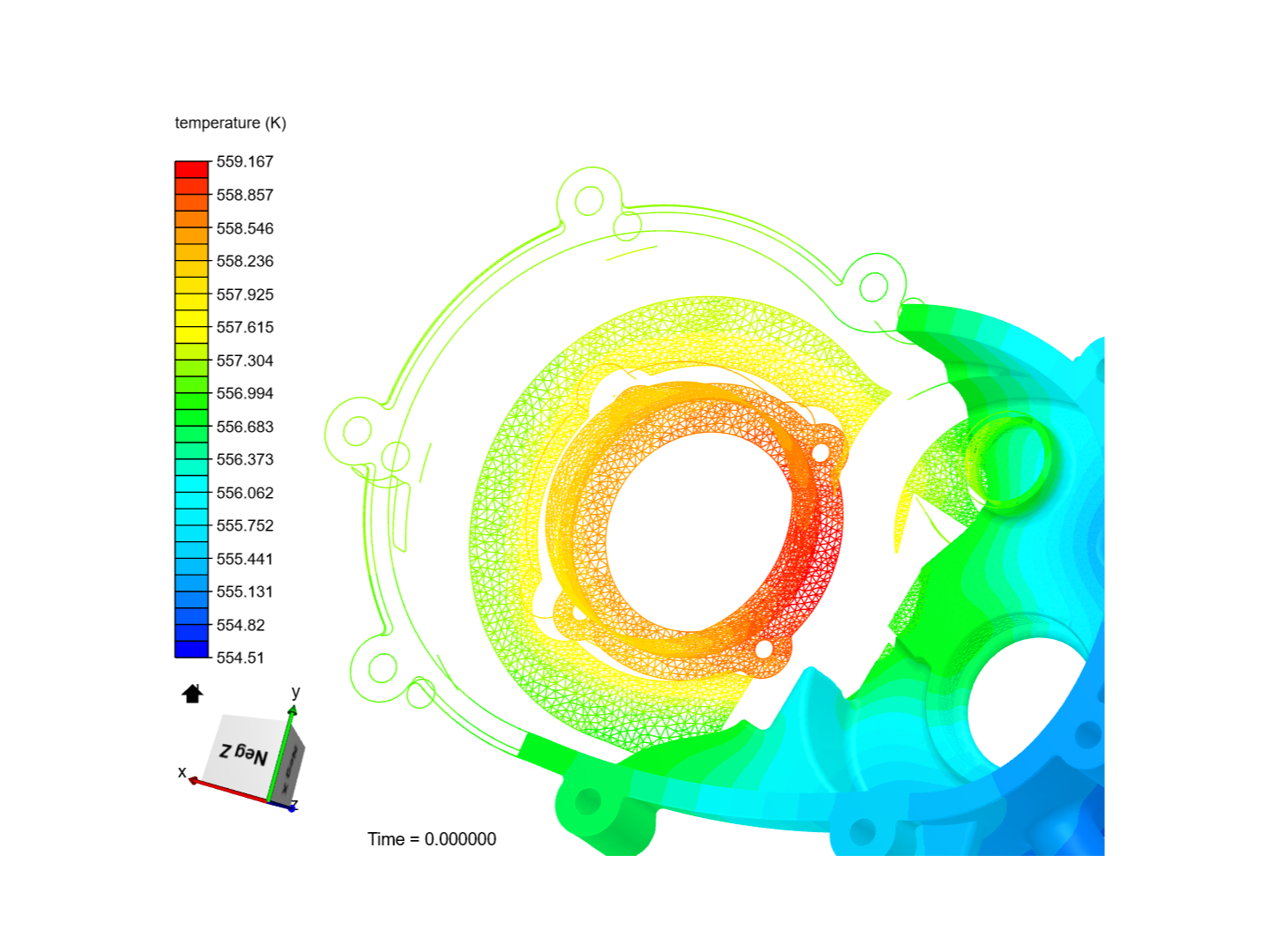Image resolution: width=1270 pixels, height=952 pixels.
Task: Click the Time = 0.000000 label
Action: pos(432,839)
